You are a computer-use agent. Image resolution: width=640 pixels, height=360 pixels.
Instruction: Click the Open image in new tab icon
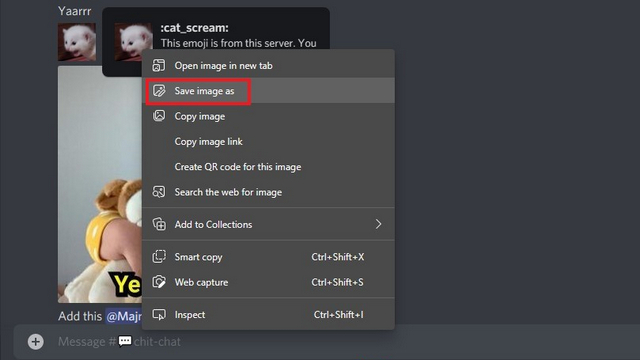click(x=159, y=65)
